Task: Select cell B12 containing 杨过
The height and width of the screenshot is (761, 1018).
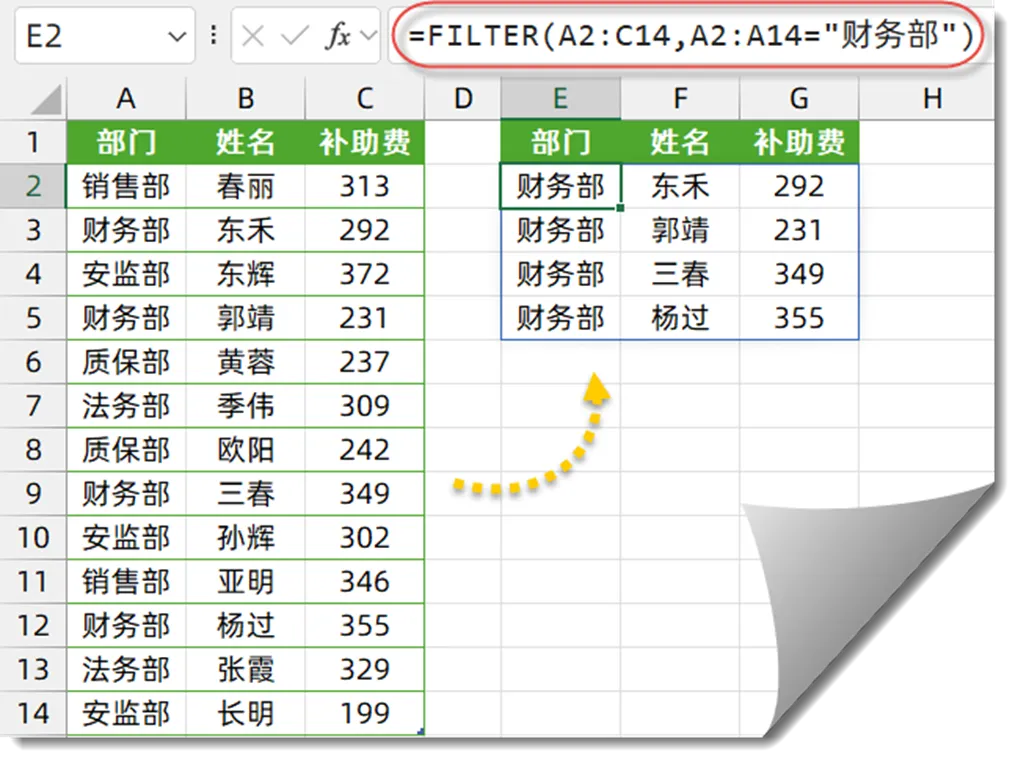Action: [245, 625]
